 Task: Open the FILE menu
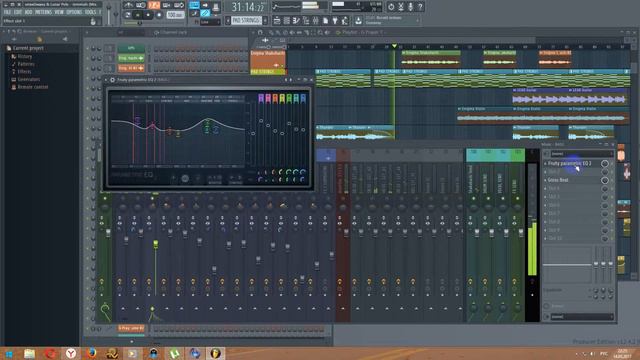[7, 12]
